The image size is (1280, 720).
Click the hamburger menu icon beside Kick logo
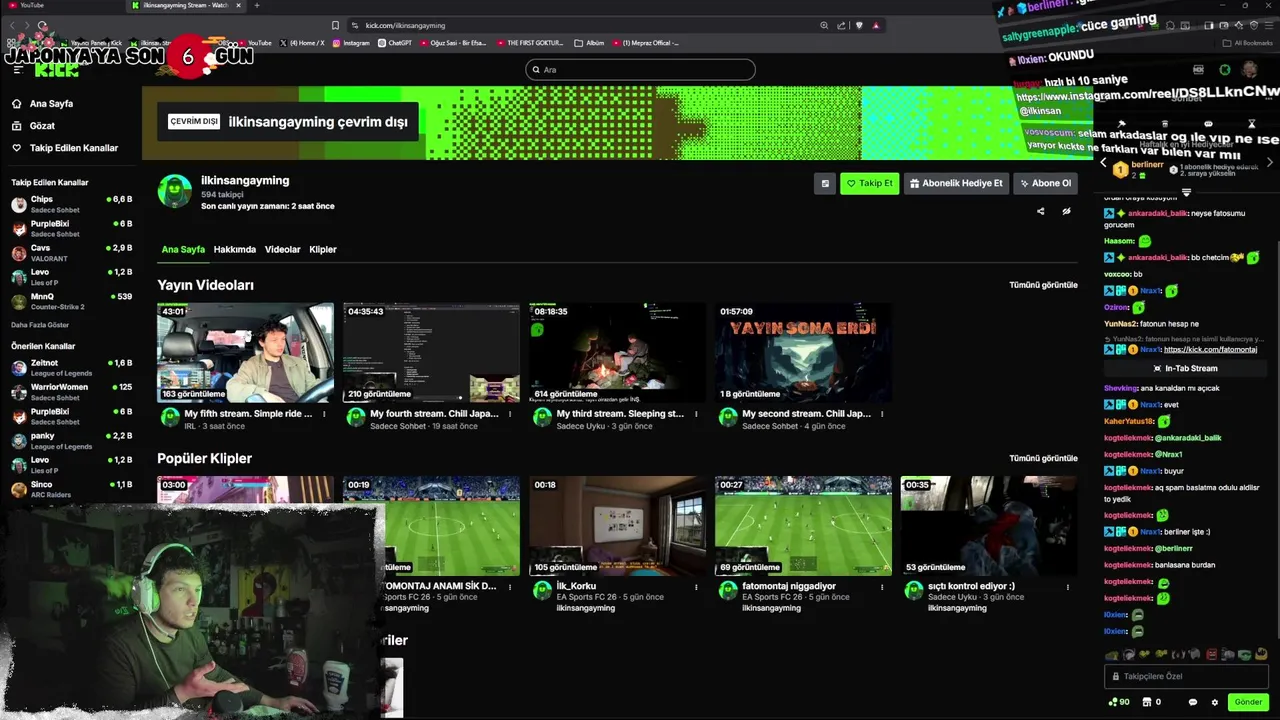point(18,69)
